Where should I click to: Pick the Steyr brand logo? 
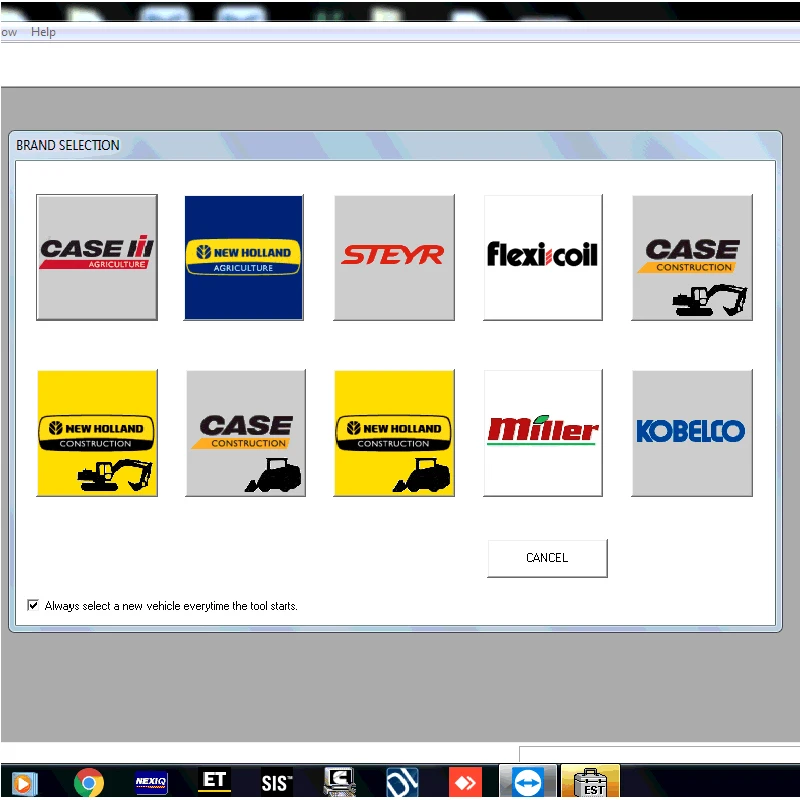(x=394, y=257)
